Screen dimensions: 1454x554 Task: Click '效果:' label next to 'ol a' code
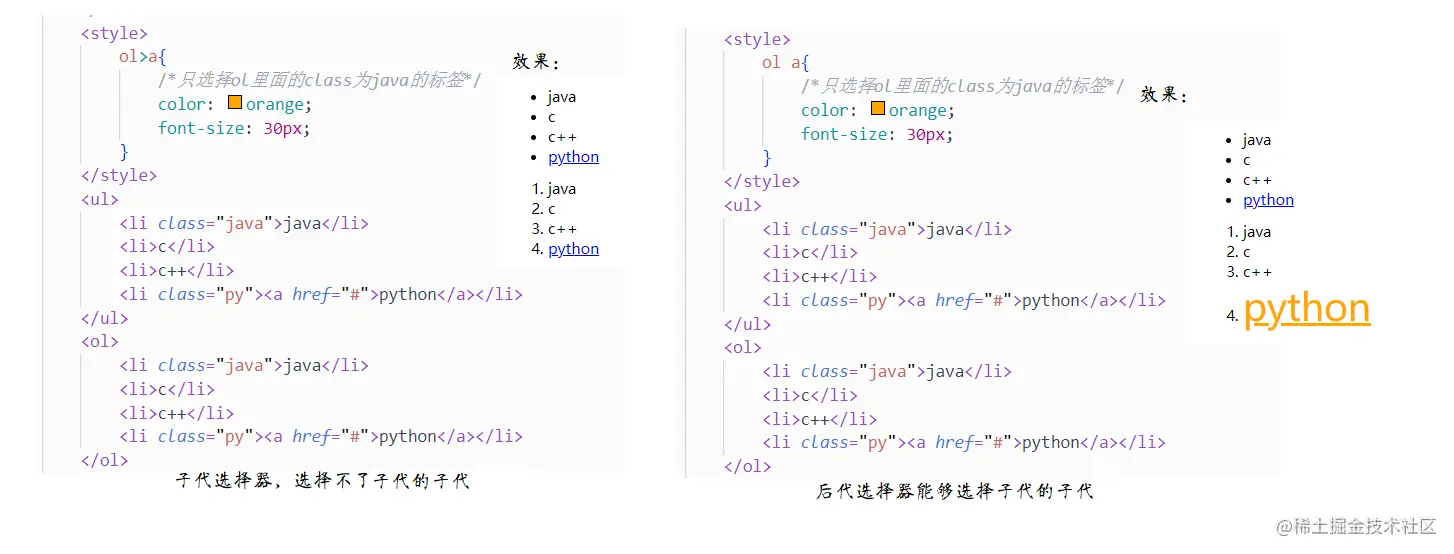[x=1165, y=95]
